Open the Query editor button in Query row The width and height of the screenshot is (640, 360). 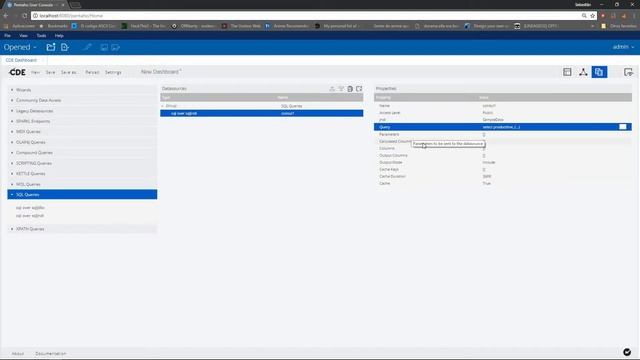click(x=622, y=127)
